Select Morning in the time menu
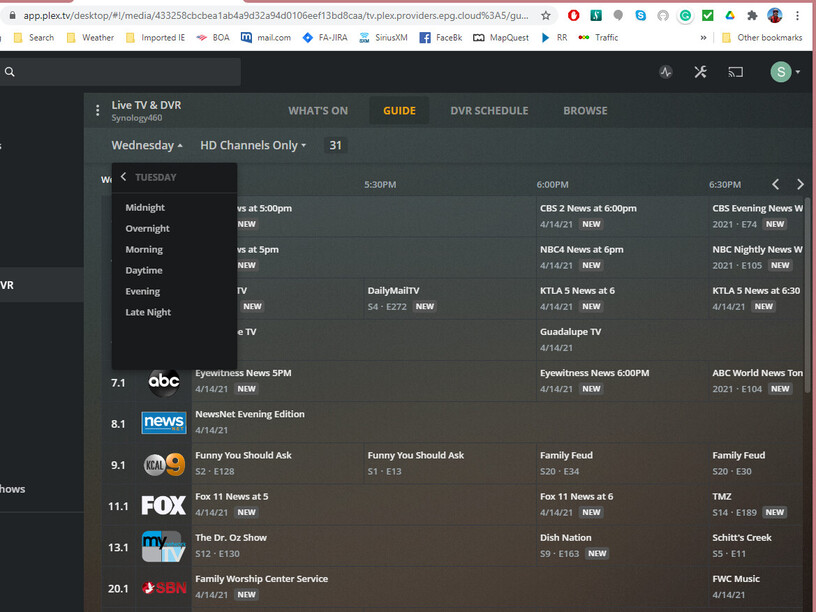This screenshot has width=816, height=612. click(144, 249)
